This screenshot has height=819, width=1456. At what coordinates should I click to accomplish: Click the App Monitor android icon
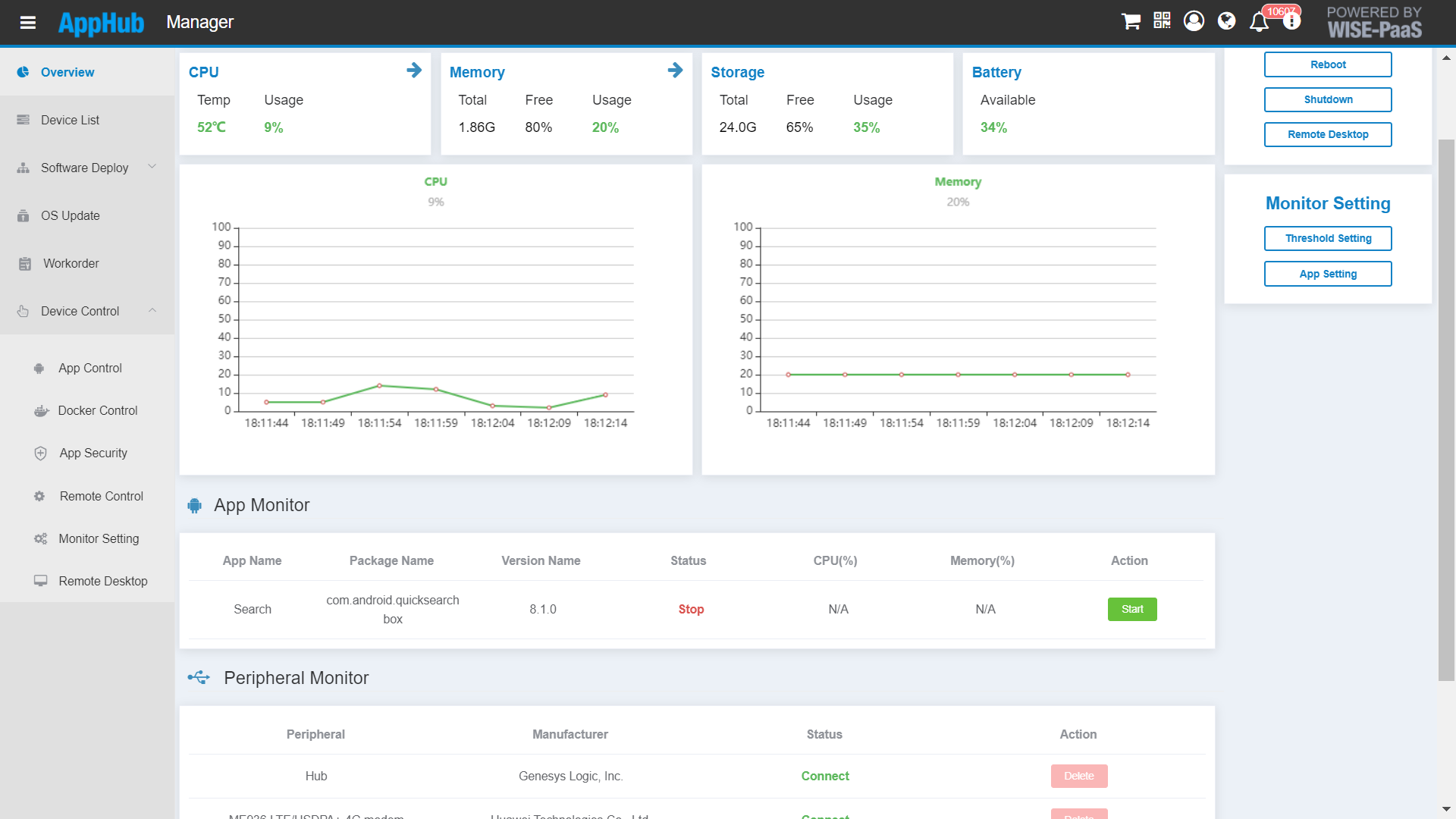195,505
